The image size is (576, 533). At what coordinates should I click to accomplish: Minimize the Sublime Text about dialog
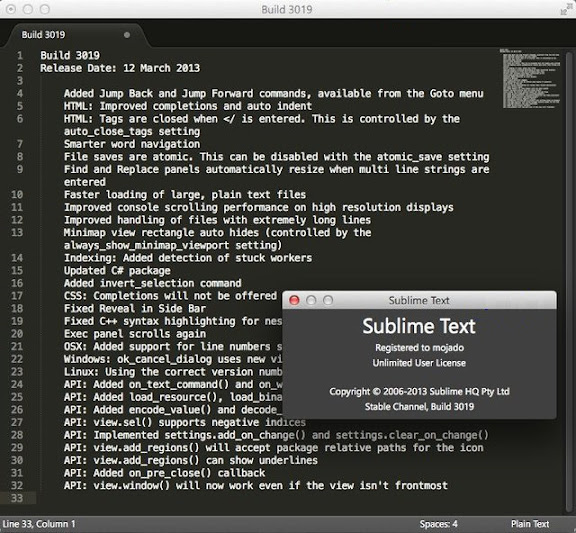[311, 300]
